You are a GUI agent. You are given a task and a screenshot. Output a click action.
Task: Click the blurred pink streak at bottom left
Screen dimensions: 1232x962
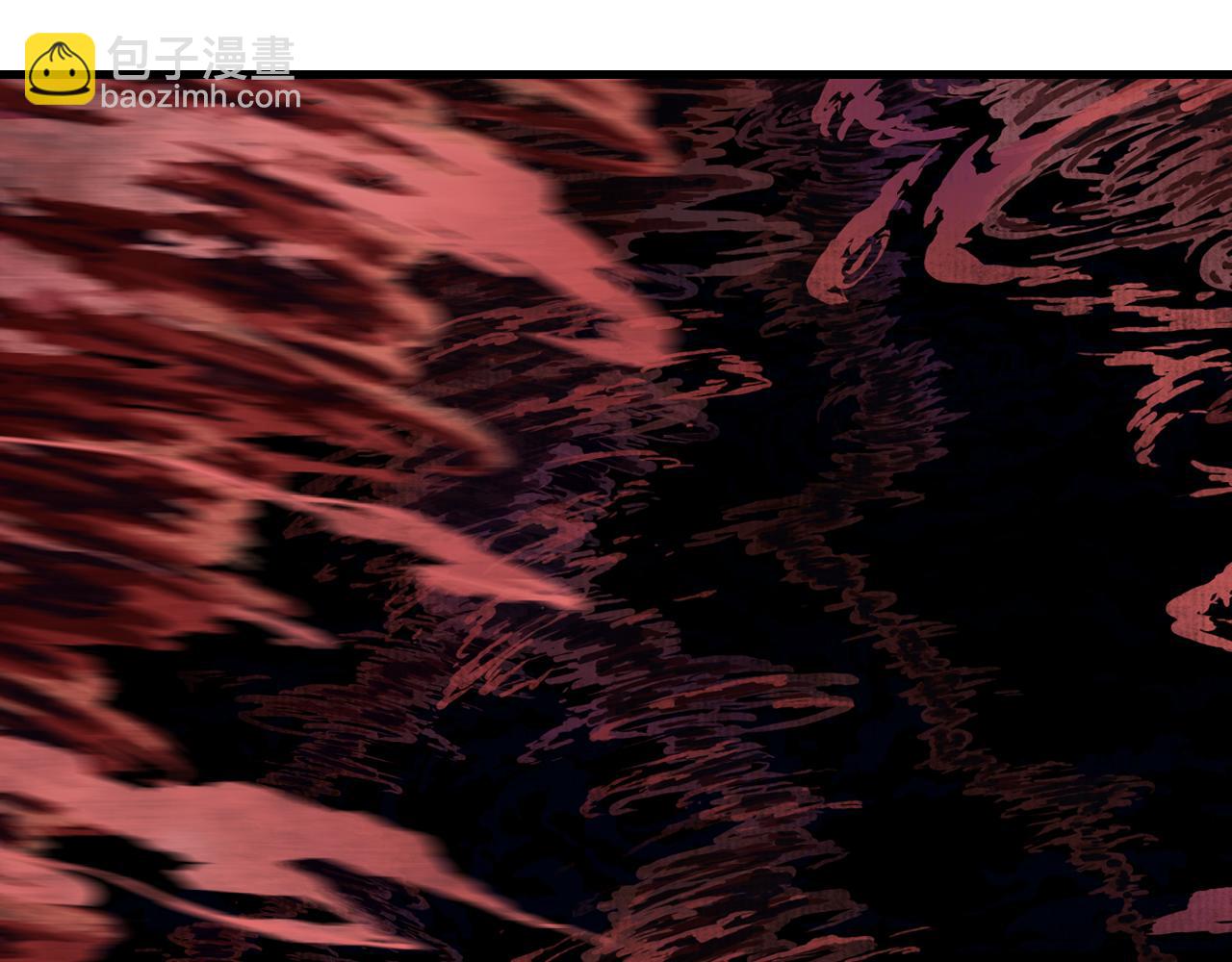point(241,847)
